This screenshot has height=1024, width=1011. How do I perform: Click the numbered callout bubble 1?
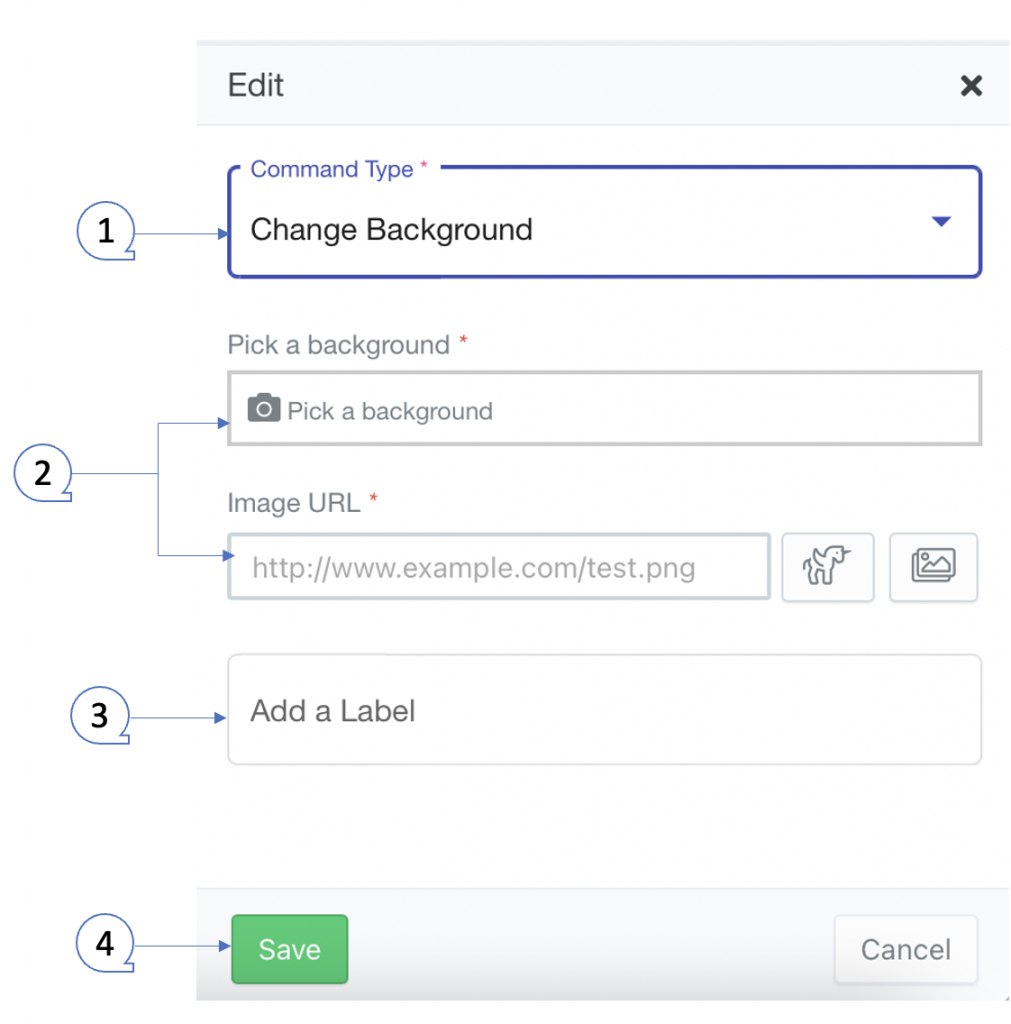click(106, 231)
